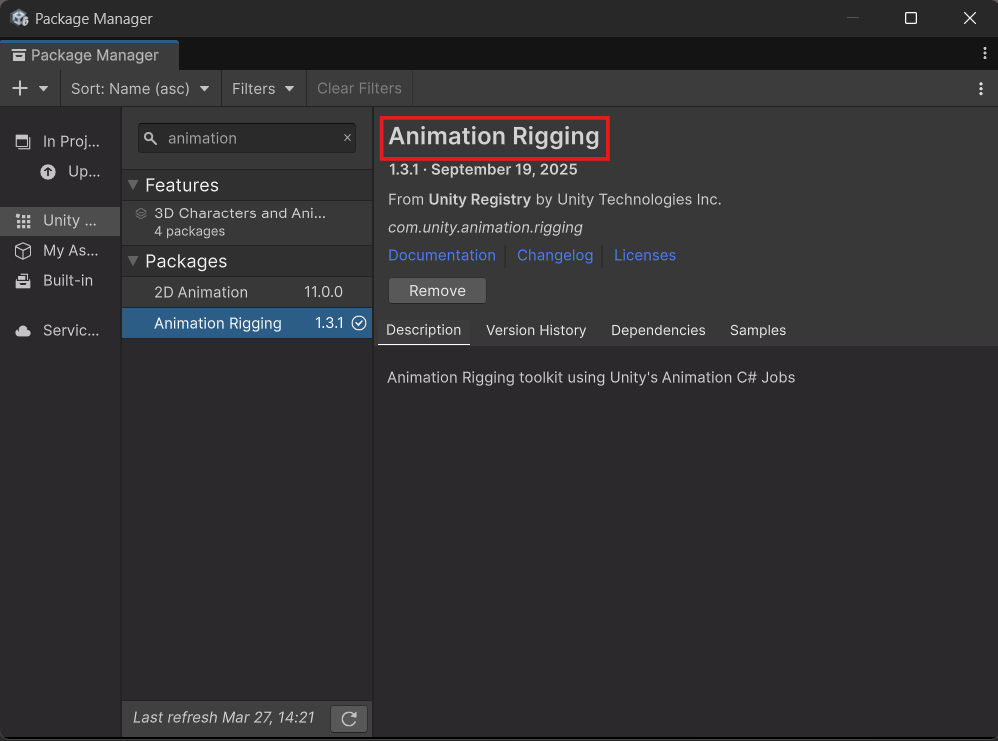The height and width of the screenshot is (741, 998).
Task: Open the Services sidebar item
Action: coord(60,330)
